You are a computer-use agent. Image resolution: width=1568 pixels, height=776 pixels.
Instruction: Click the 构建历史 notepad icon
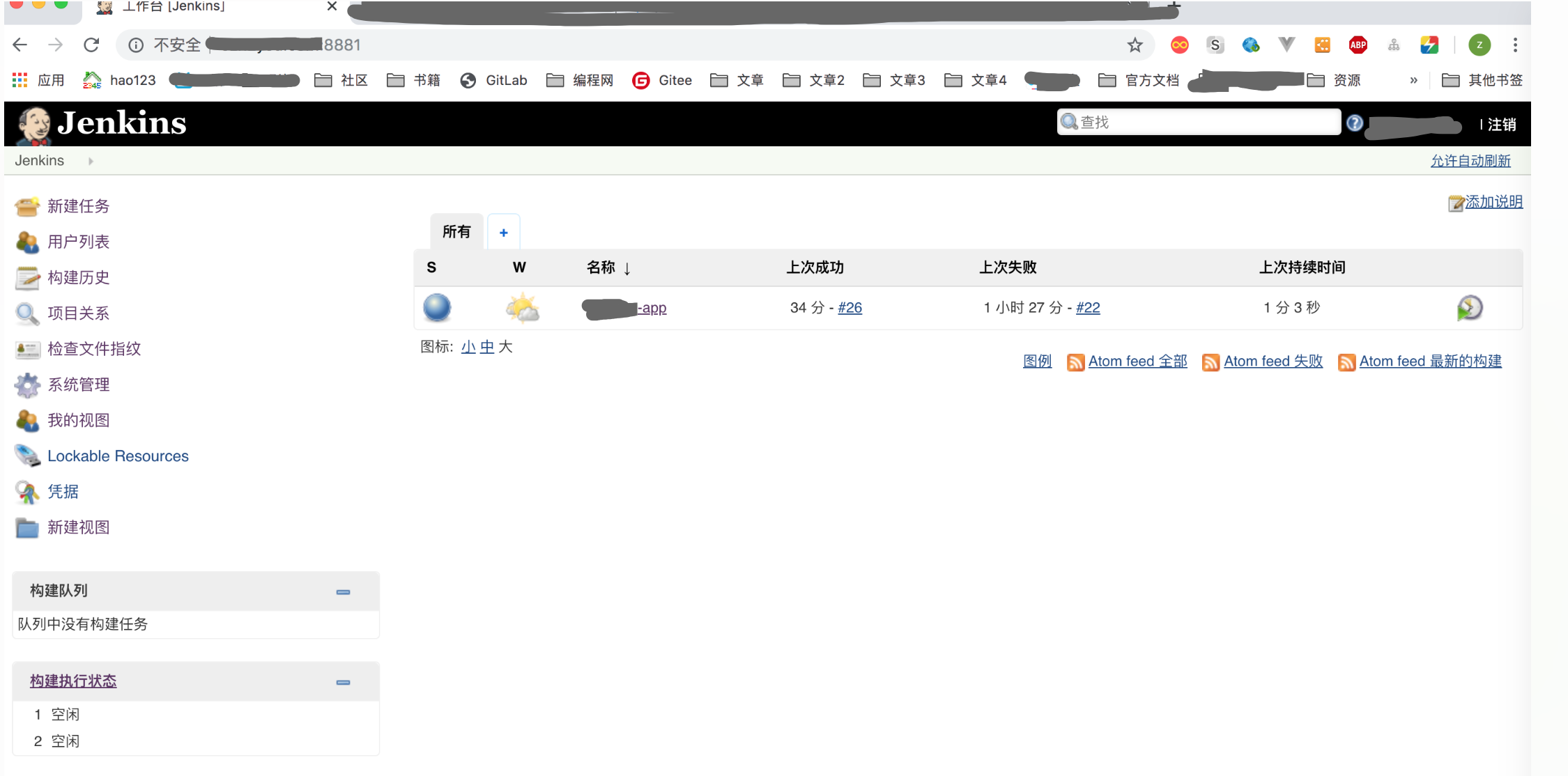pyautogui.click(x=27, y=278)
